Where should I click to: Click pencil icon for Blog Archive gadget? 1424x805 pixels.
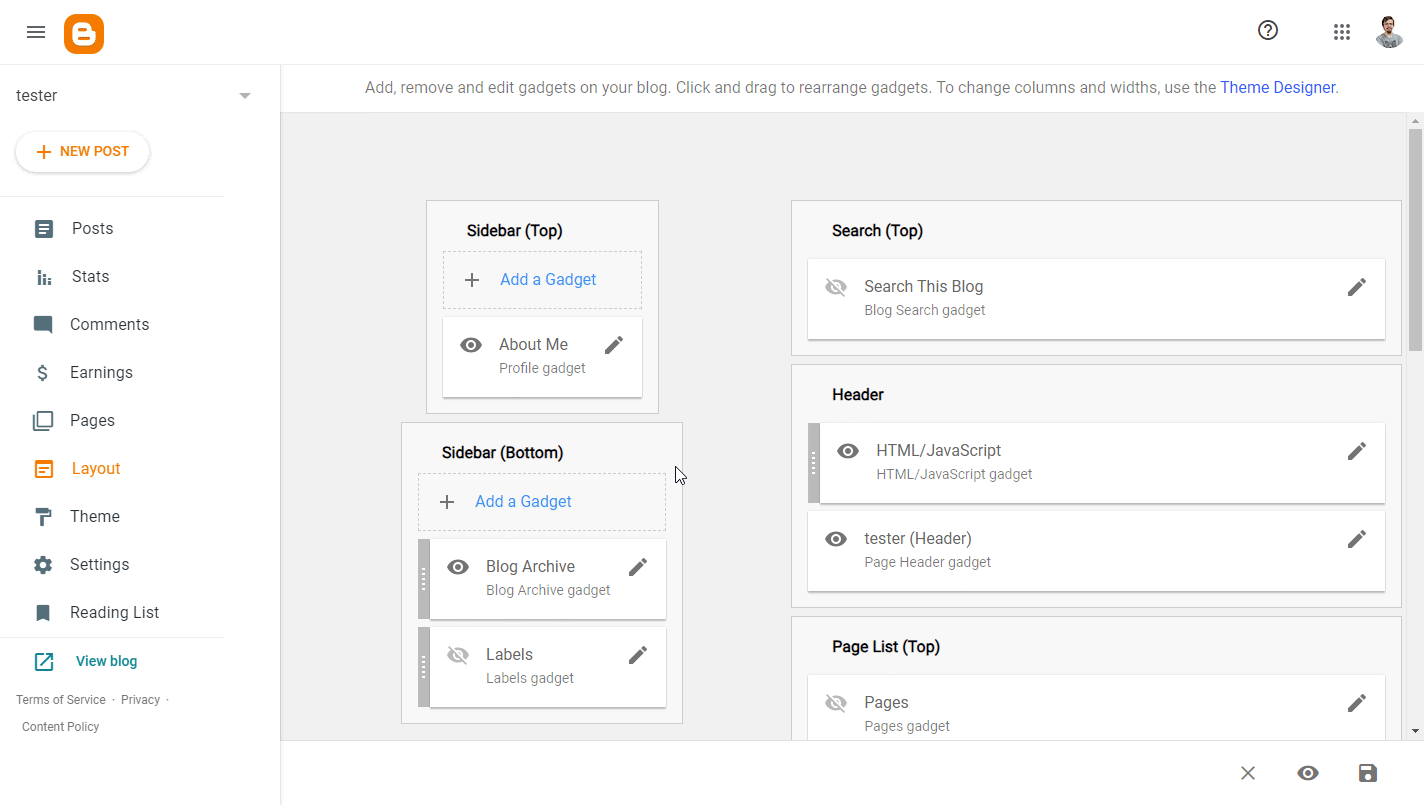pyautogui.click(x=638, y=567)
